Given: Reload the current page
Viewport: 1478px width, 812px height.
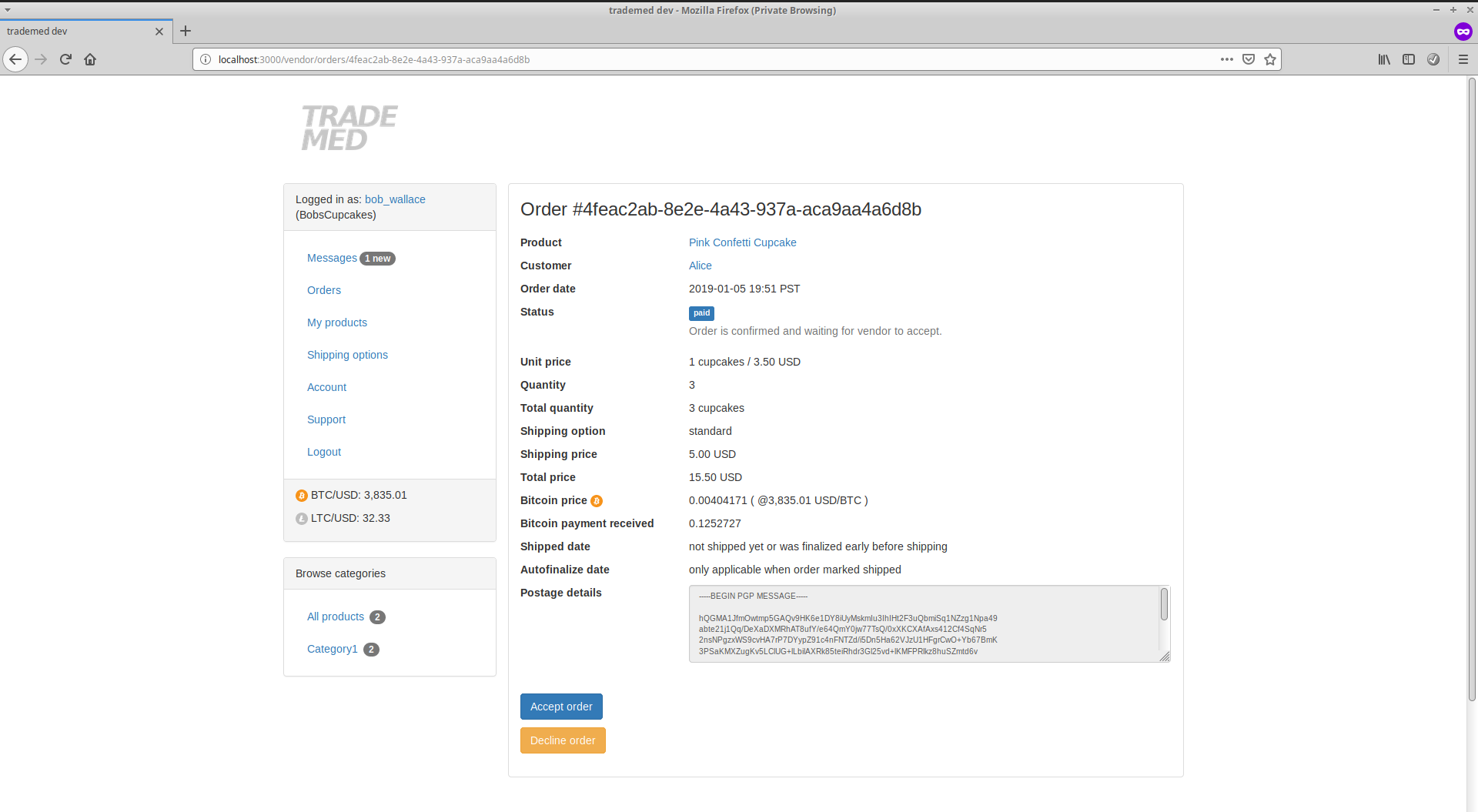Looking at the screenshot, I should [x=65, y=59].
